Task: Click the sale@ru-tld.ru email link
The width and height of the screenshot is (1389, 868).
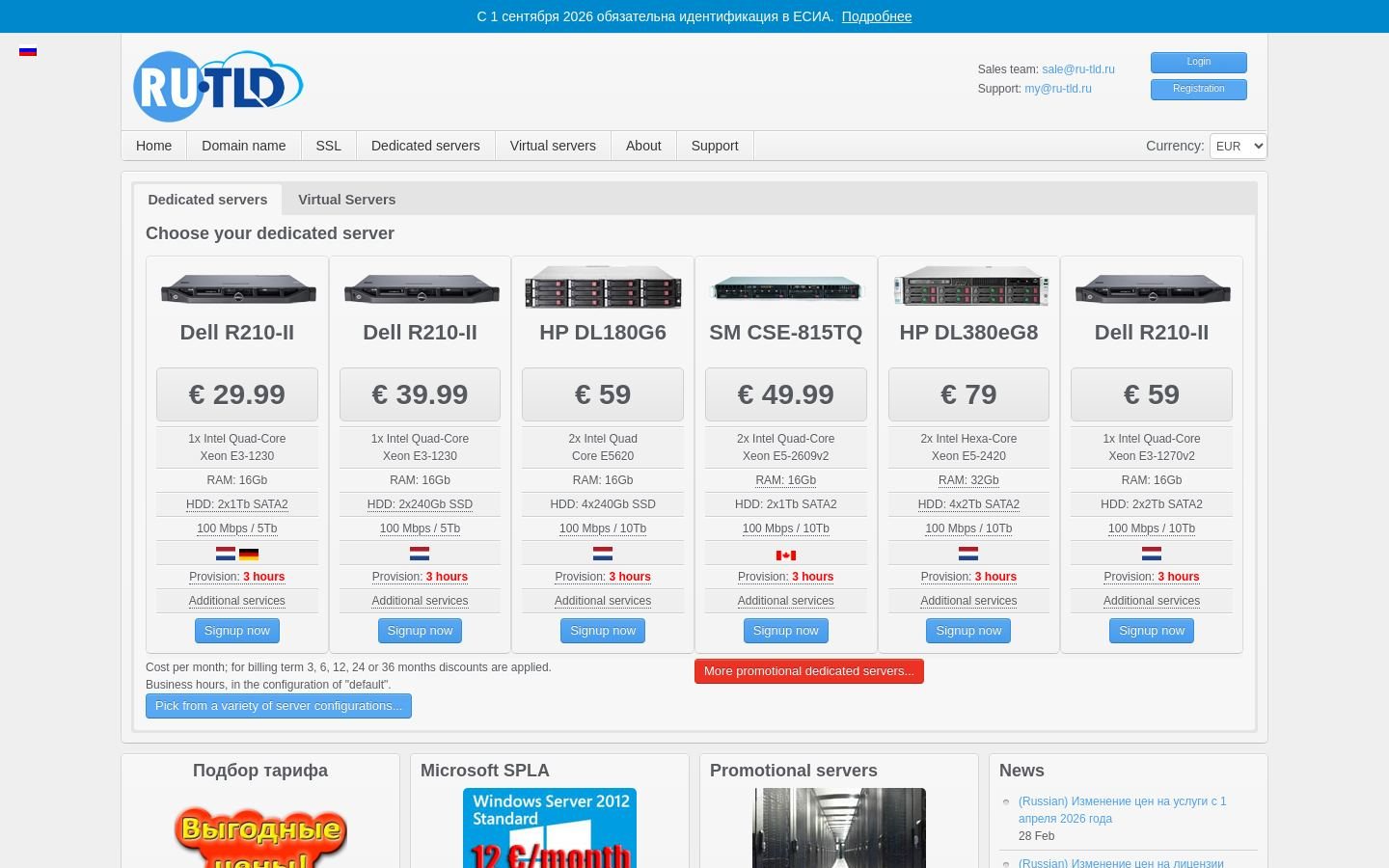Action: point(1078,69)
